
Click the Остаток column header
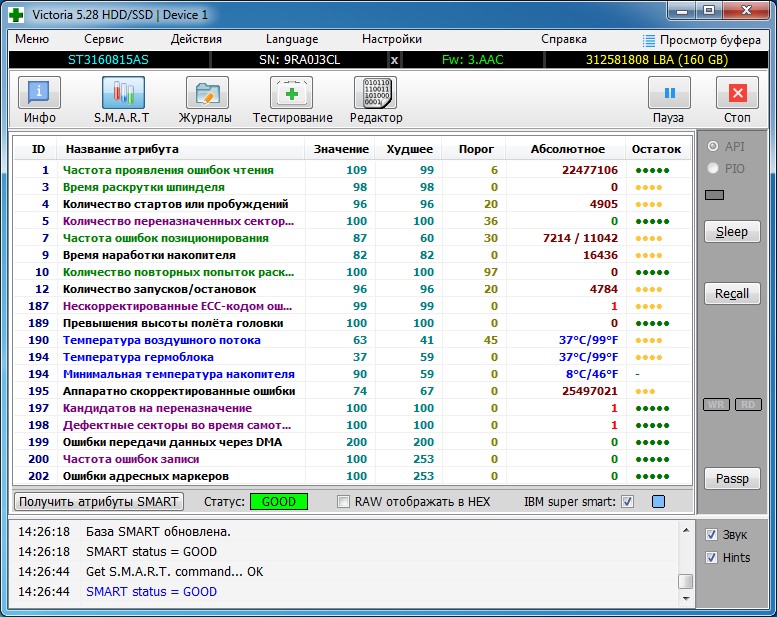[656, 149]
